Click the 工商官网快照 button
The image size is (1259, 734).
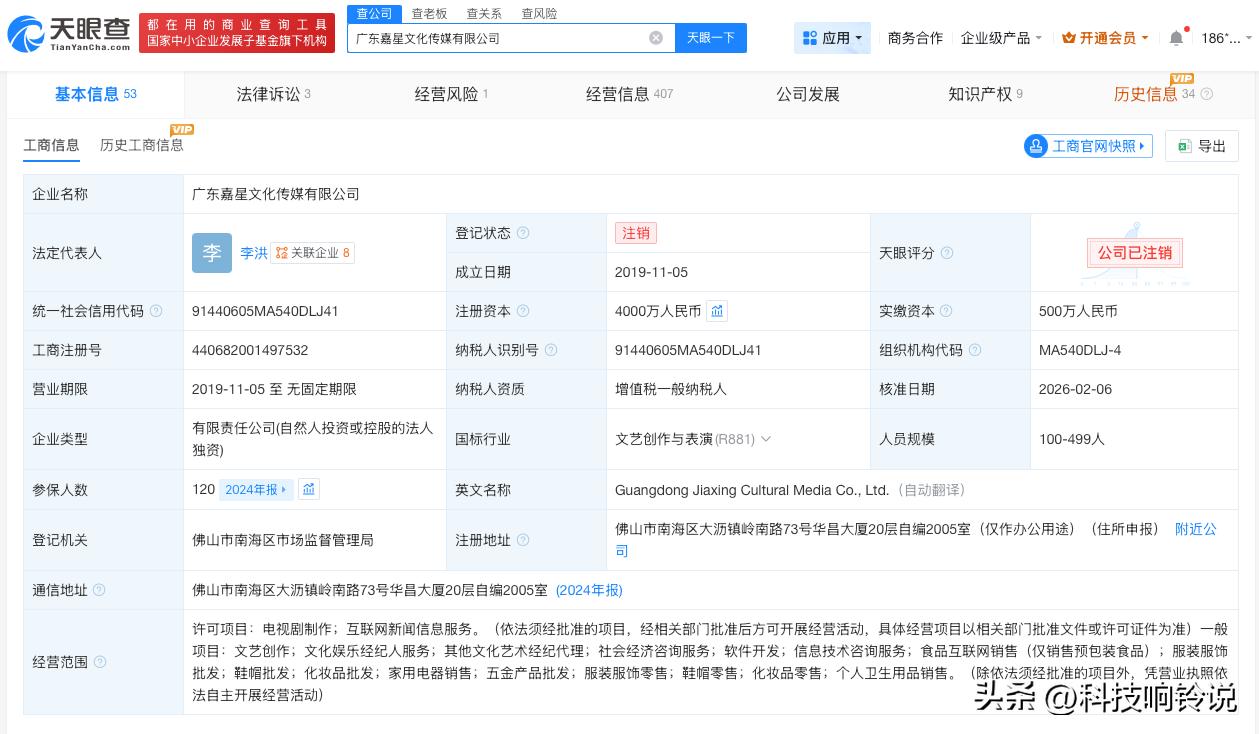(x=1088, y=146)
